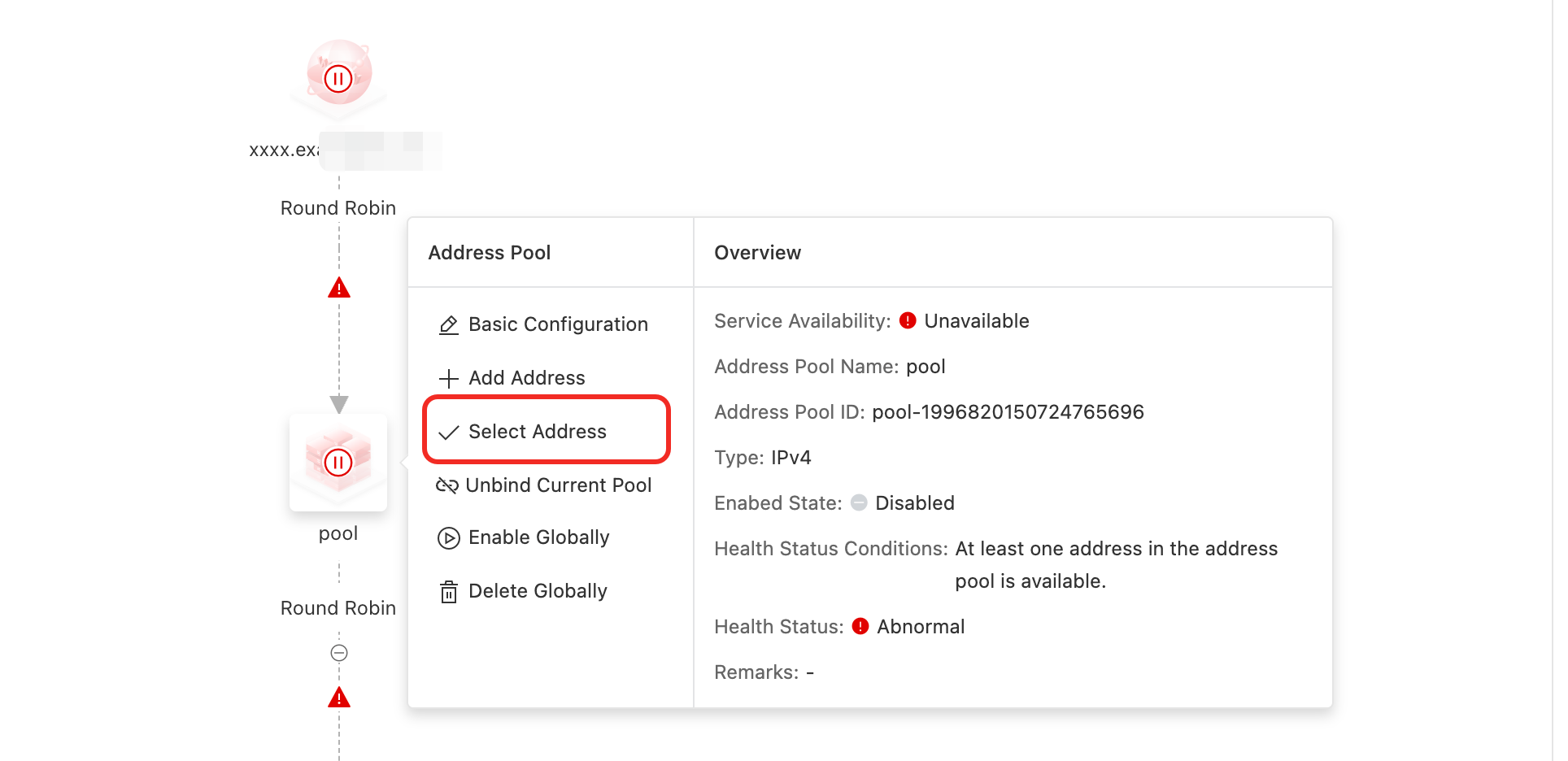Click the pencil edit icon beside Basic Configuration

coord(448,325)
